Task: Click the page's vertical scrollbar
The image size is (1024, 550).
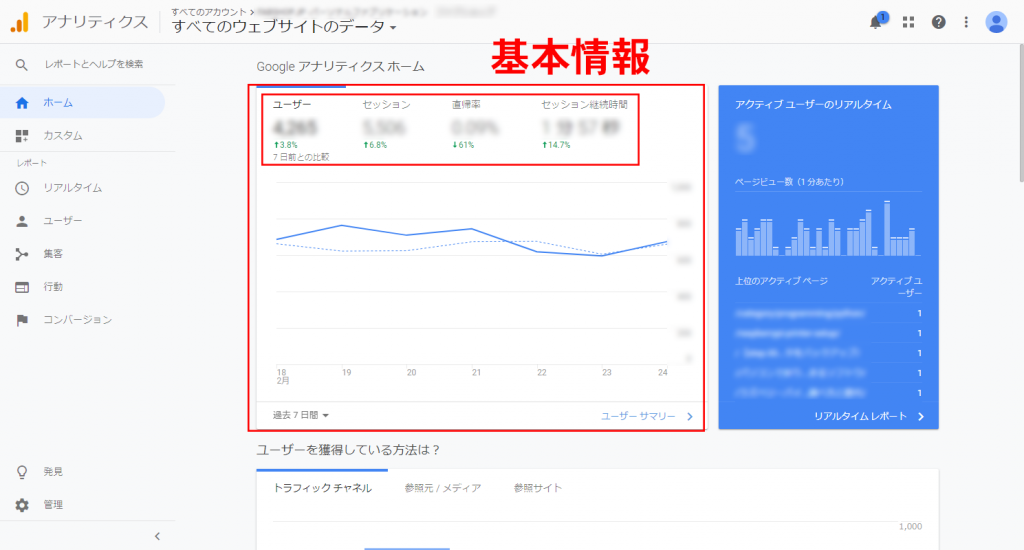Action: pyautogui.click(x=1021, y=114)
